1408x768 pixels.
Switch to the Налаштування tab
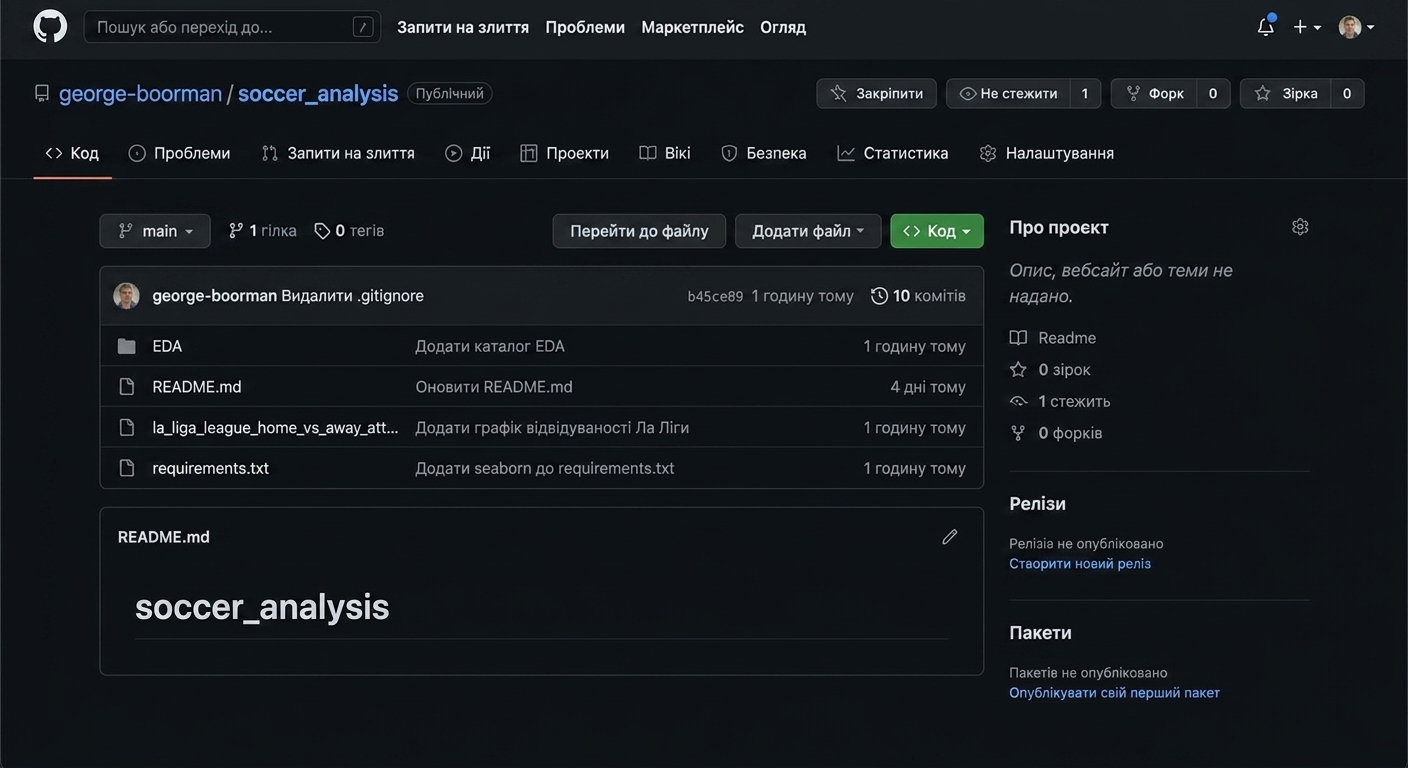(x=1047, y=153)
